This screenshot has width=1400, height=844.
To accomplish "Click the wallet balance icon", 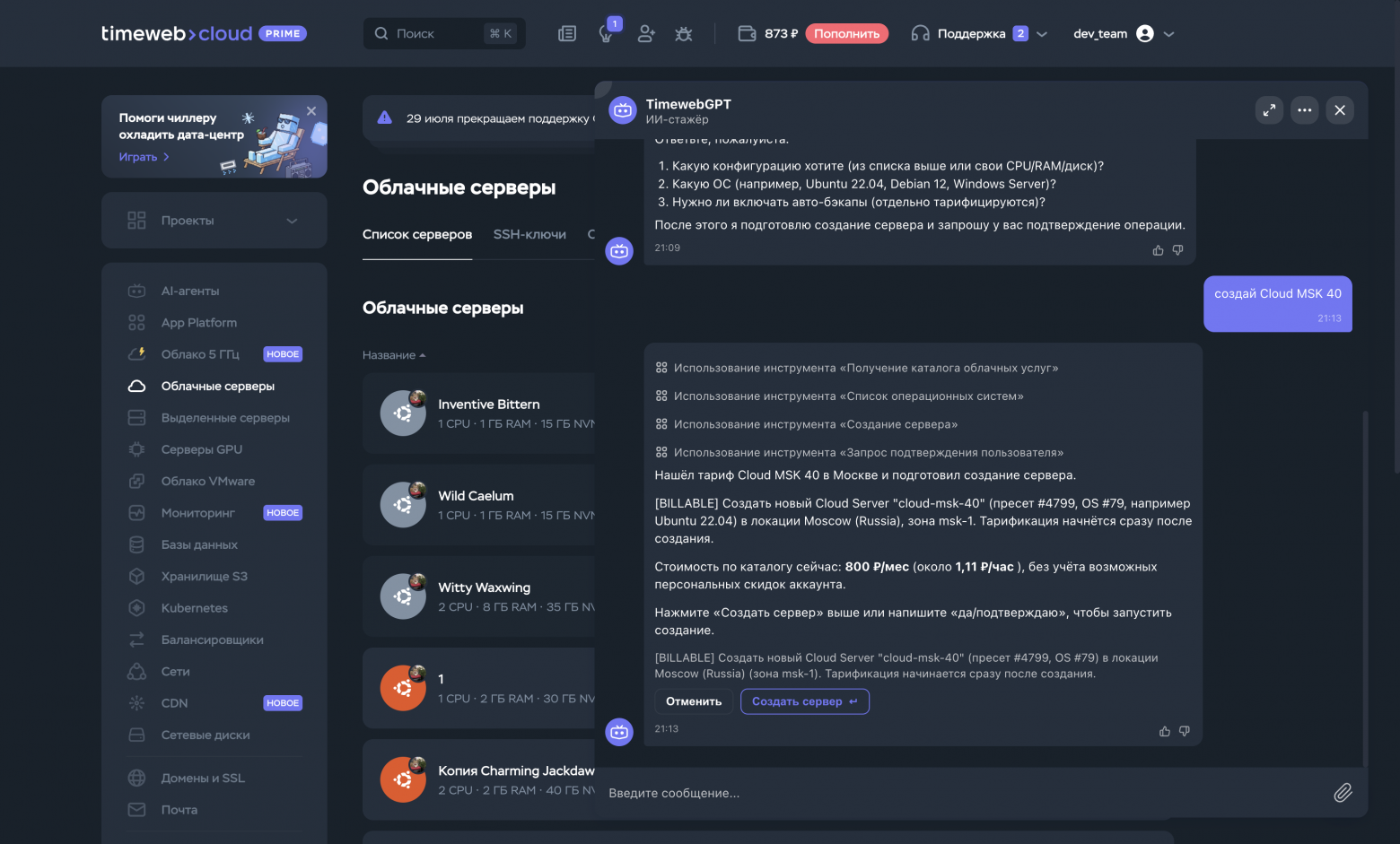I will pyautogui.click(x=747, y=33).
